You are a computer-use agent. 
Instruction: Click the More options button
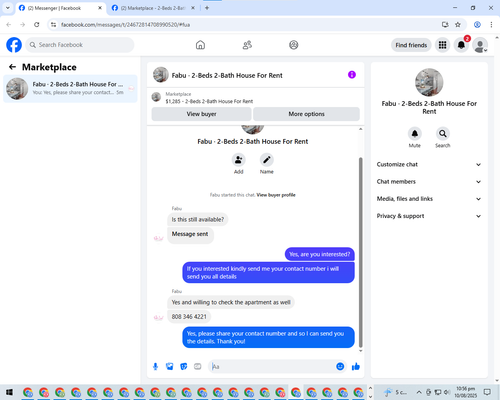click(x=306, y=114)
